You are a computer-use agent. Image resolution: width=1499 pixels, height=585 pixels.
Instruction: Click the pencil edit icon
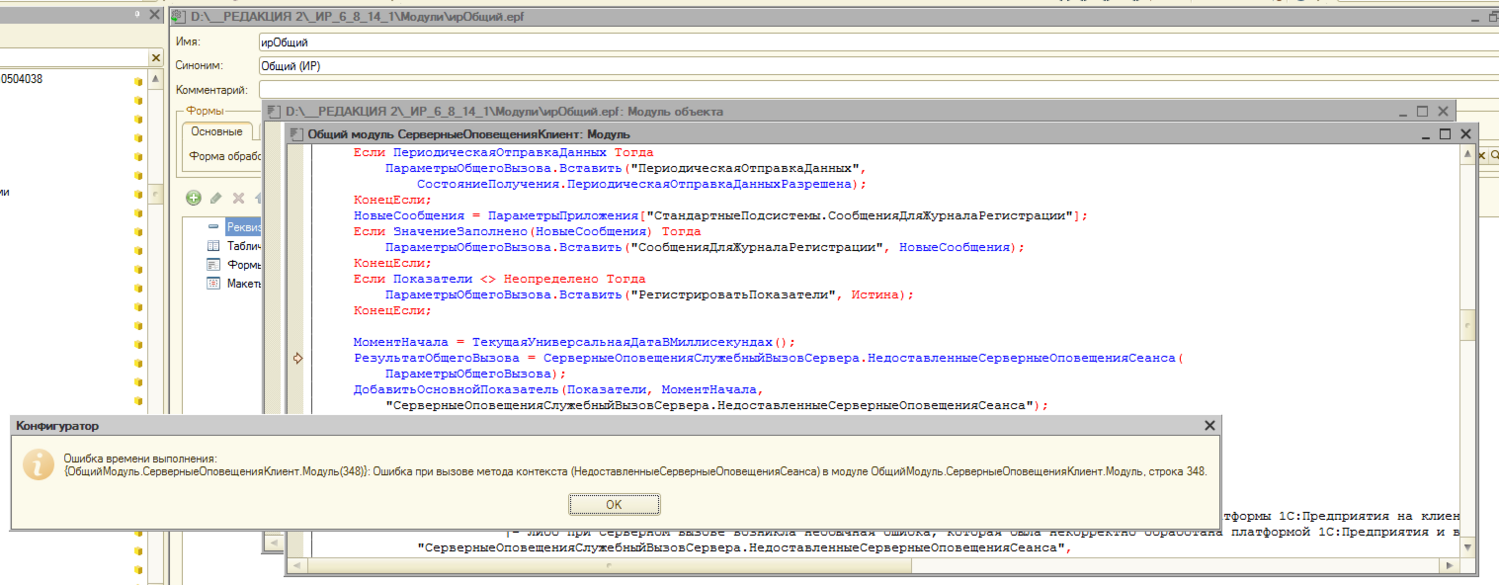pyautogui.click(x=216, y=199)
